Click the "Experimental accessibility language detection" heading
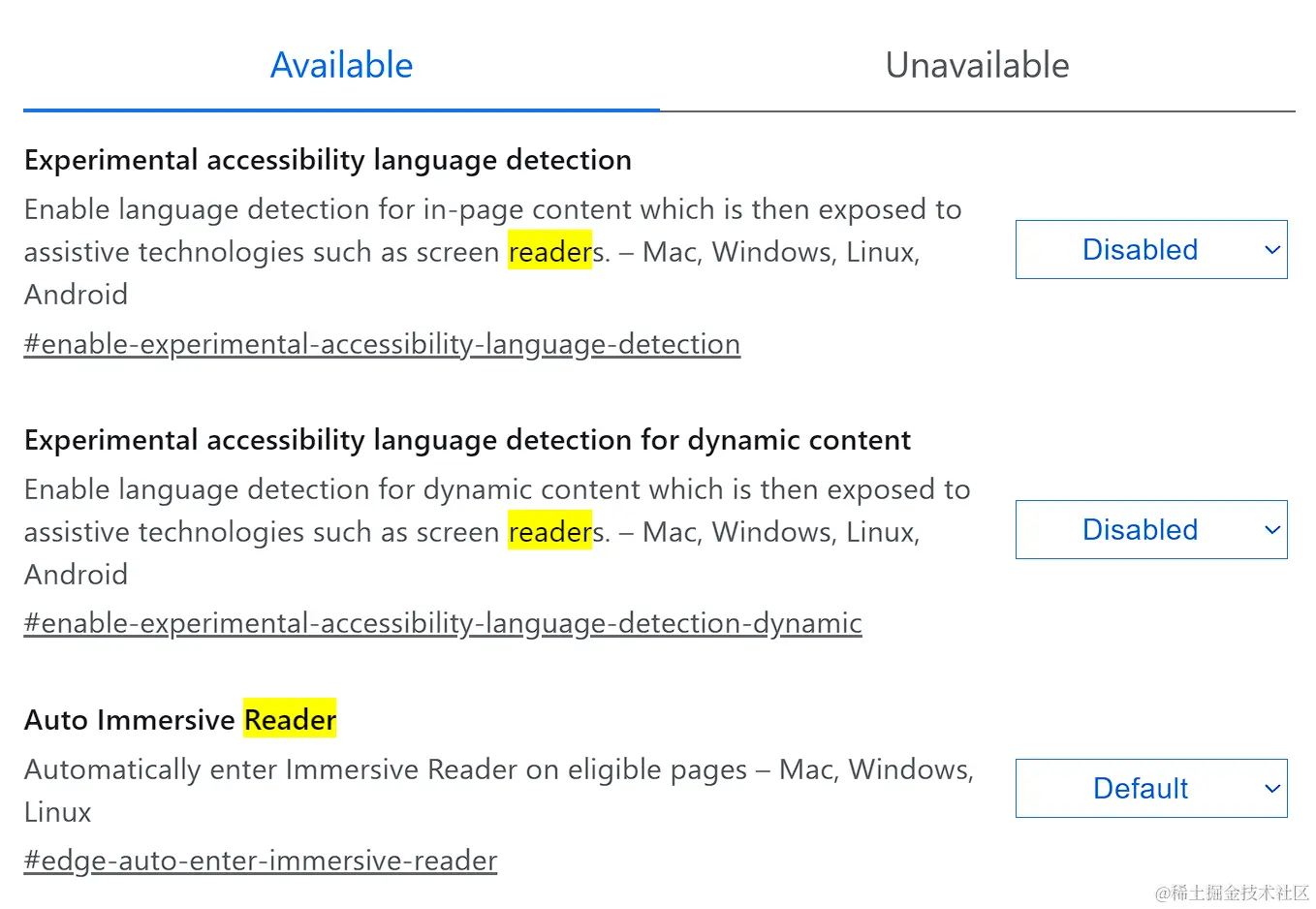Viewport: 1316px width, 909px height. tap(328, 160)
